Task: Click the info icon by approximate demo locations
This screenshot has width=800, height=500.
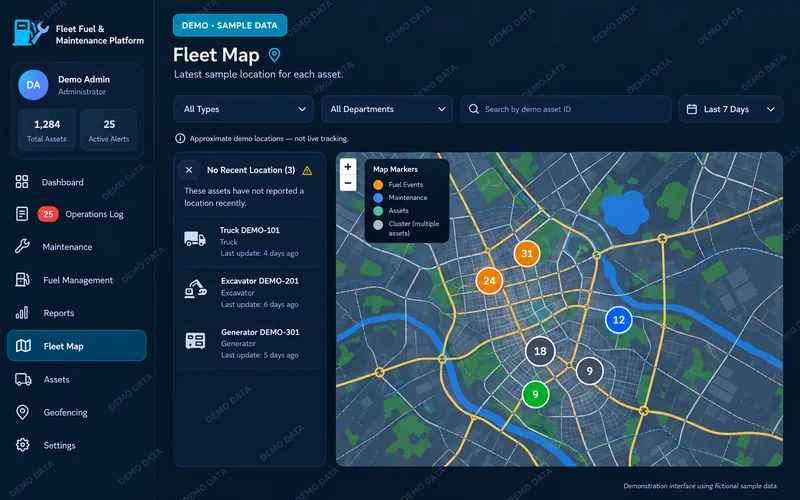Action: [x=180, y=138]
